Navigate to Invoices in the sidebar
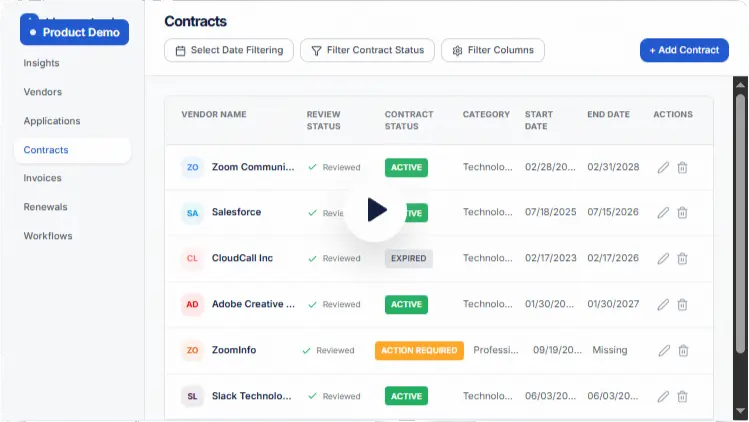749x422 pixels. (43, 178)
